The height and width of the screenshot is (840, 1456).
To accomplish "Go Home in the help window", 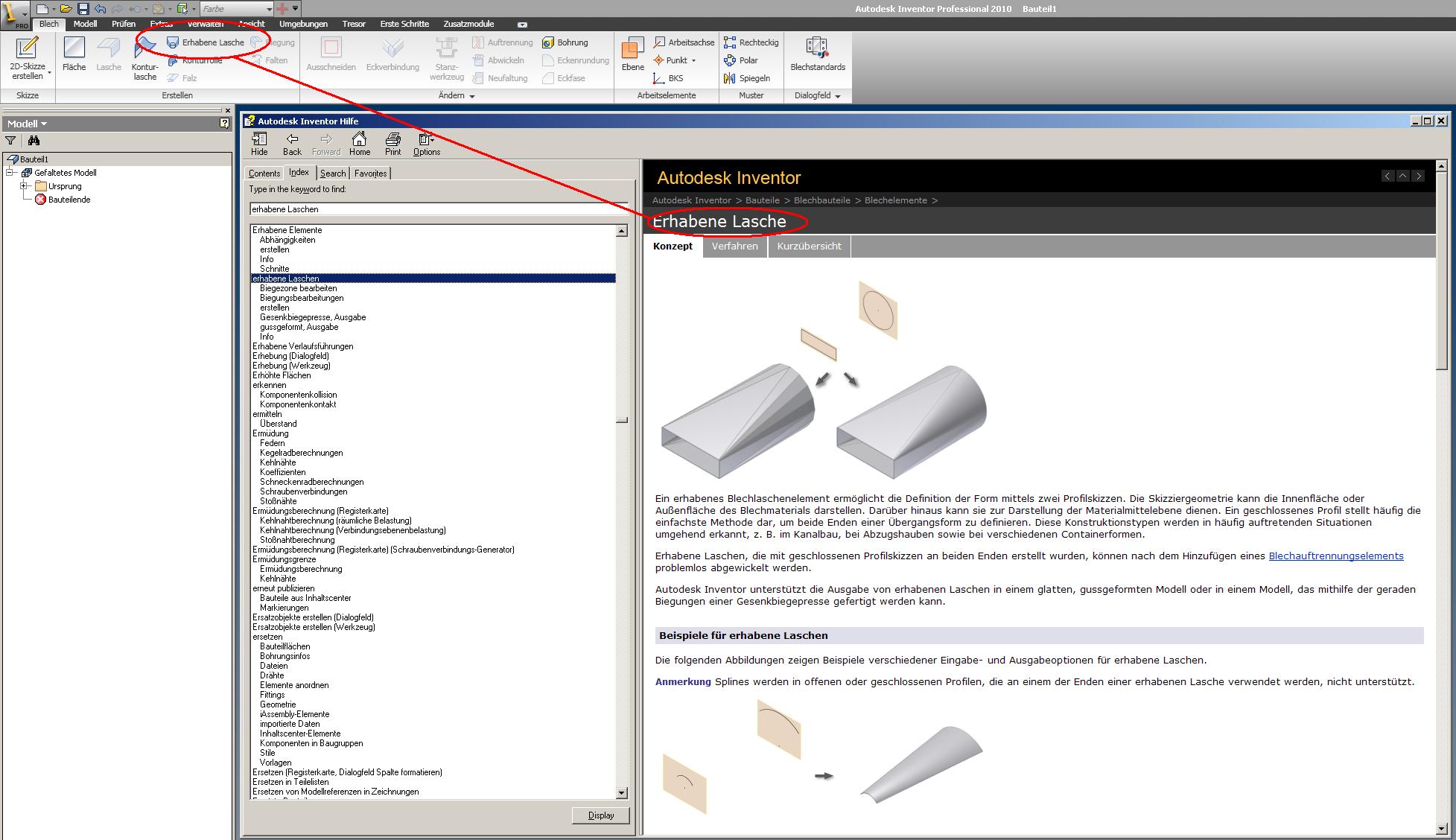I will 359,139.
